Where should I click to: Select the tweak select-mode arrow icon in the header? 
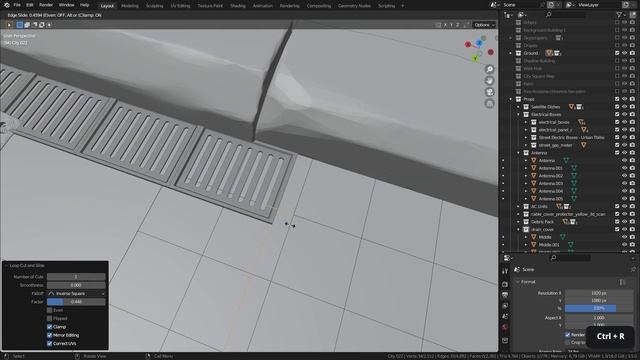click(x=9, y=25)
